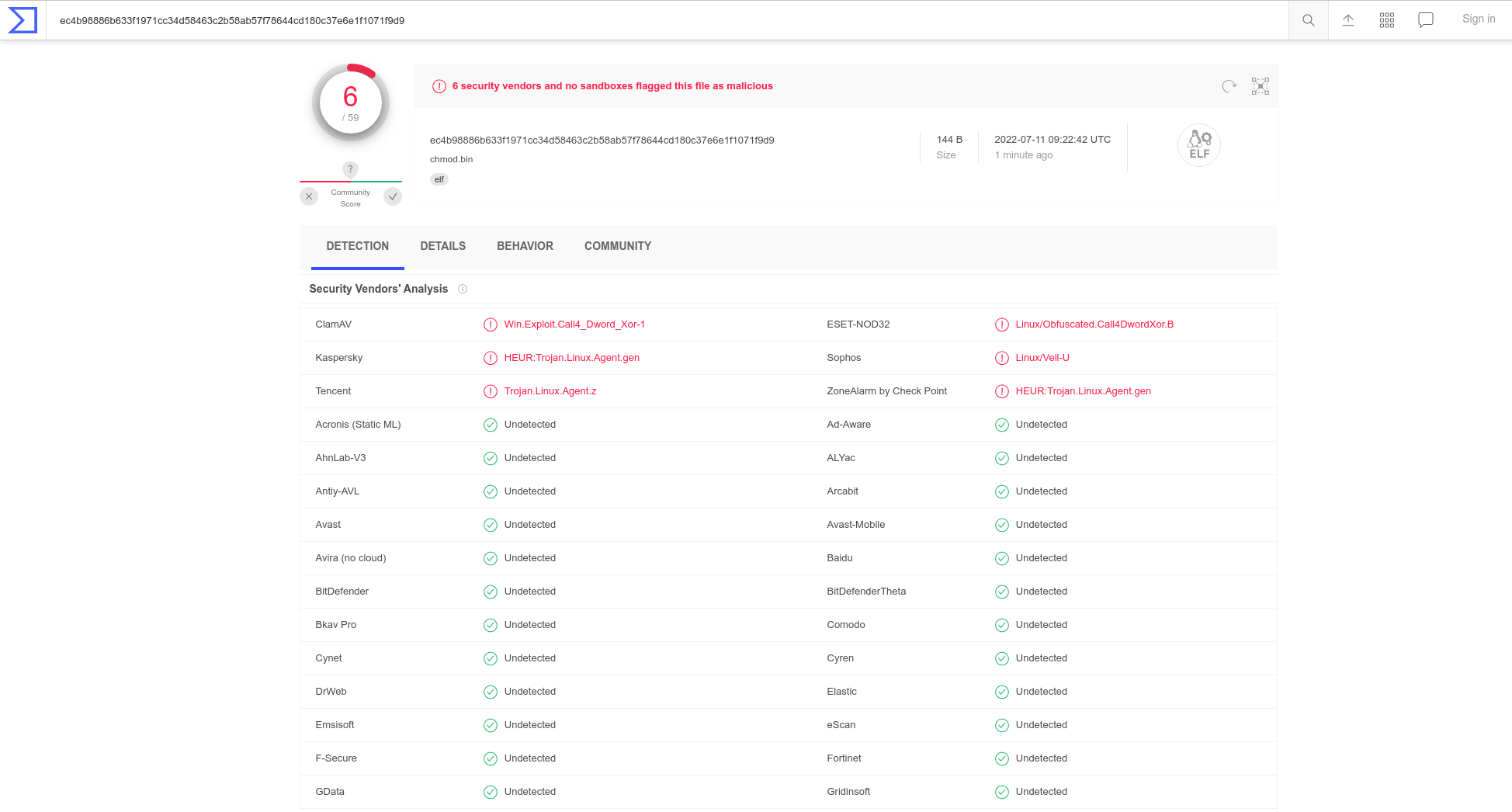Select ZoneAlarm's HEUR:Trojan.Linux.Agent.gen result
Viewport: 1512px width, 812px height.
[1084, 391]
